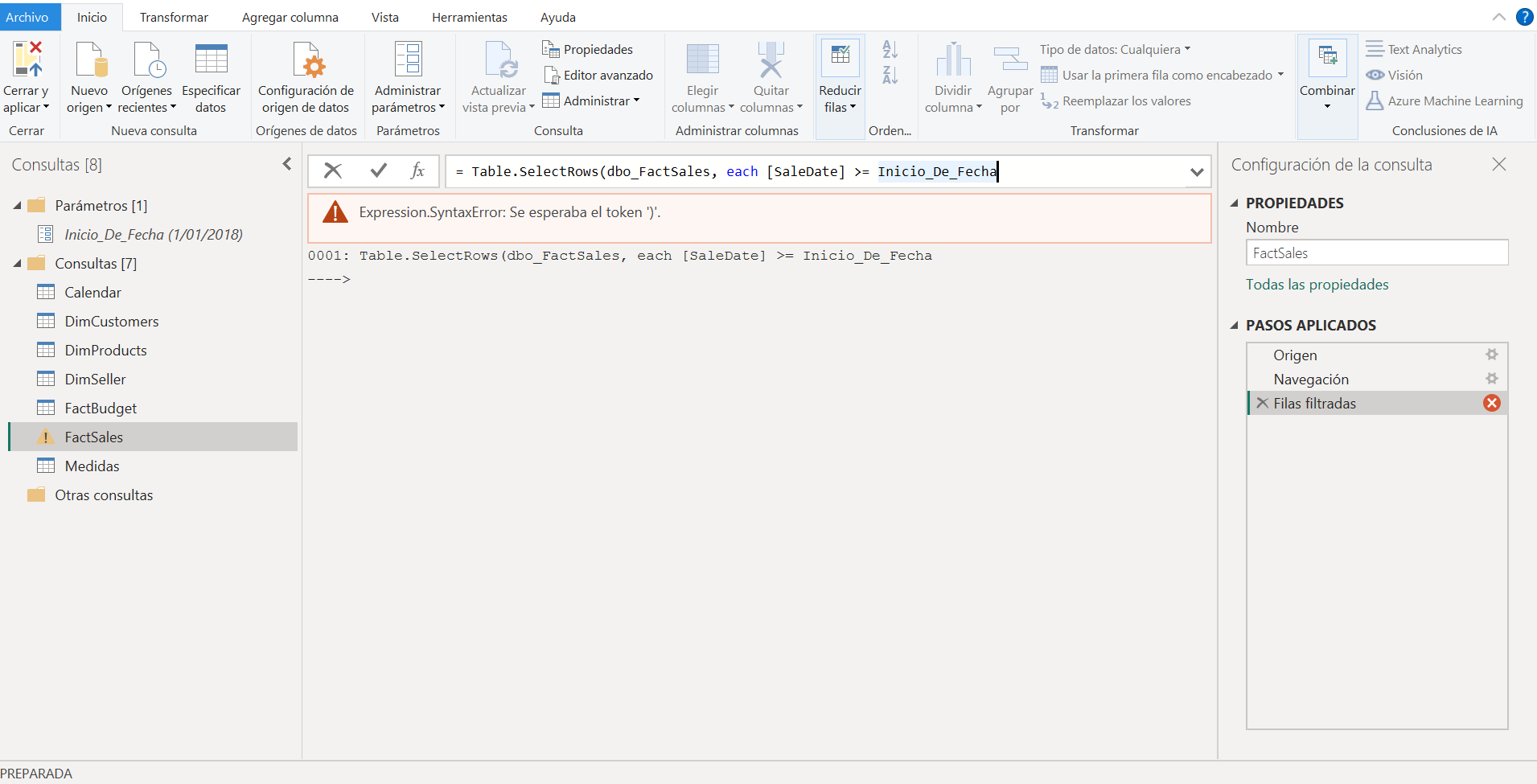Collapse the Parámetros folder

[x=17, y=206]
